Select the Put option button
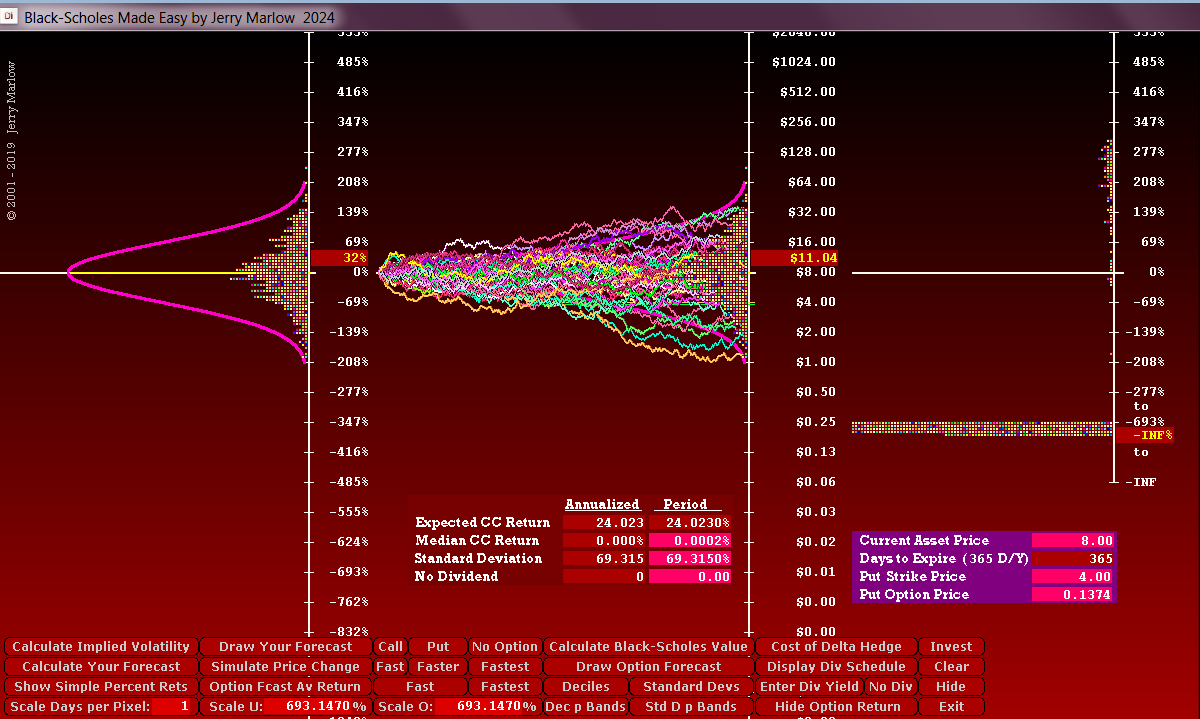1200x719 pixels. [x=438, y=647]
